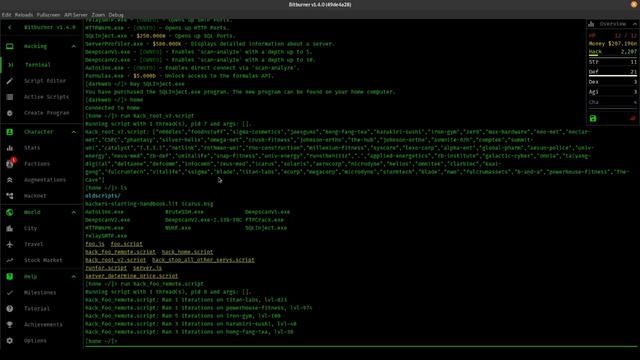Open server.js link

click(147, 268)
